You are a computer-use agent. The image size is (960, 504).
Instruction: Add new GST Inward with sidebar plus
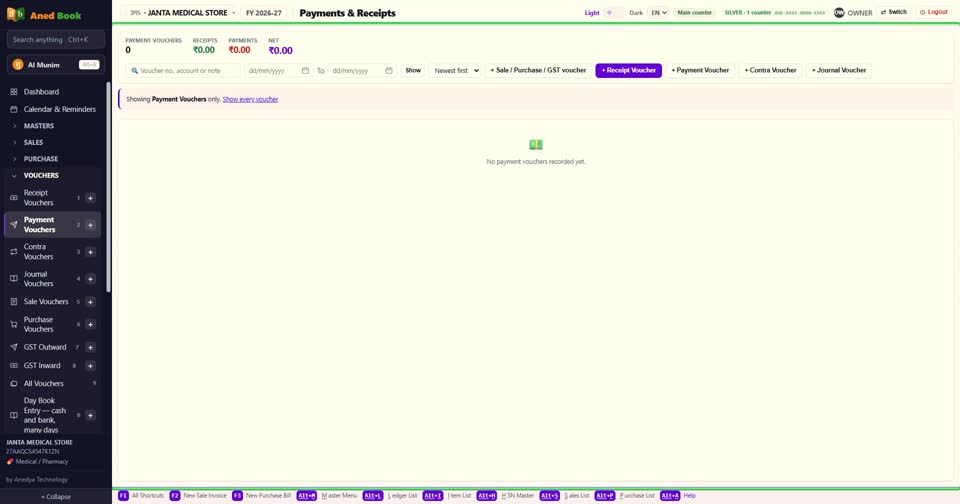point(90,366)
